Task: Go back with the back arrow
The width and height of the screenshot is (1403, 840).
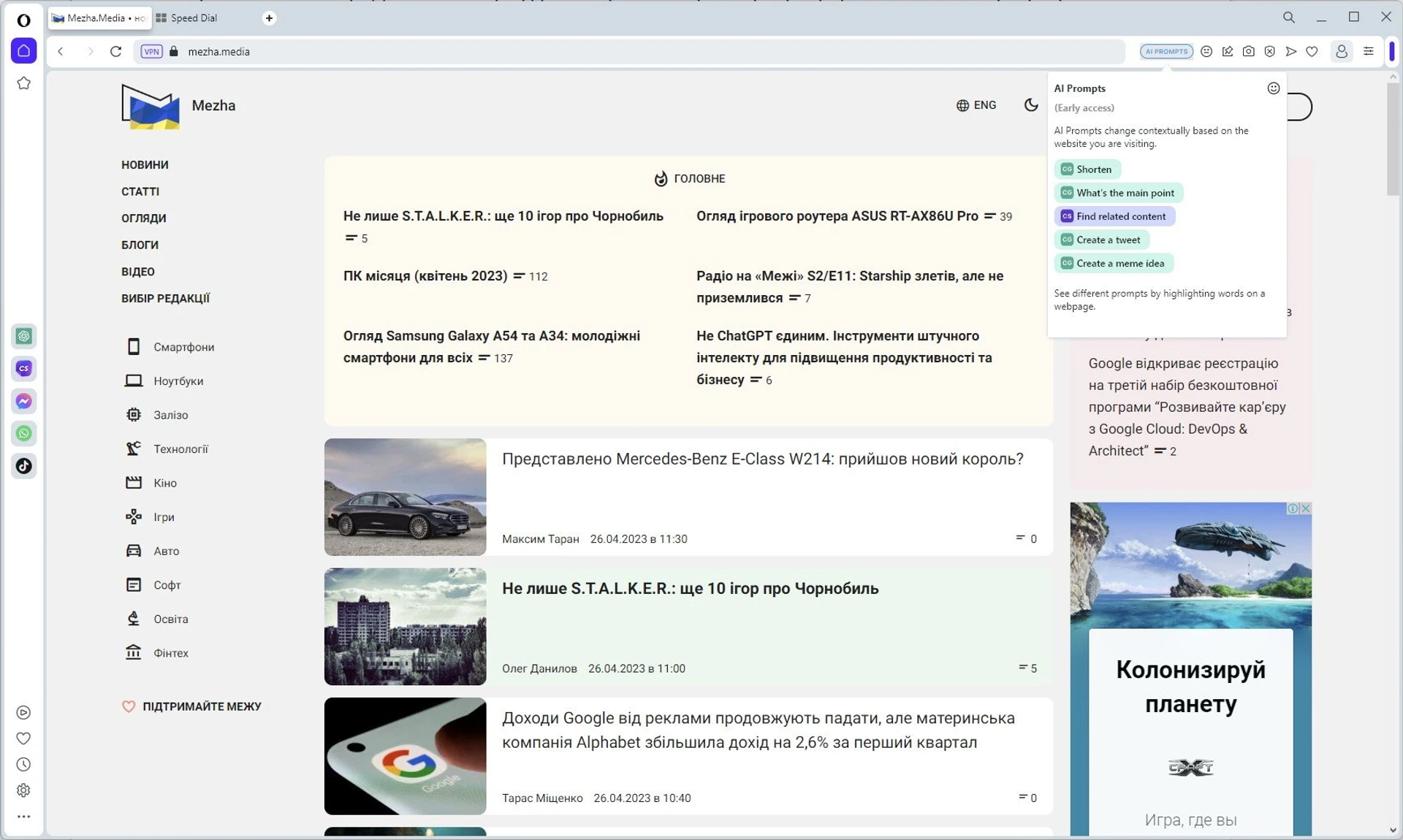Action: point(61,51)
